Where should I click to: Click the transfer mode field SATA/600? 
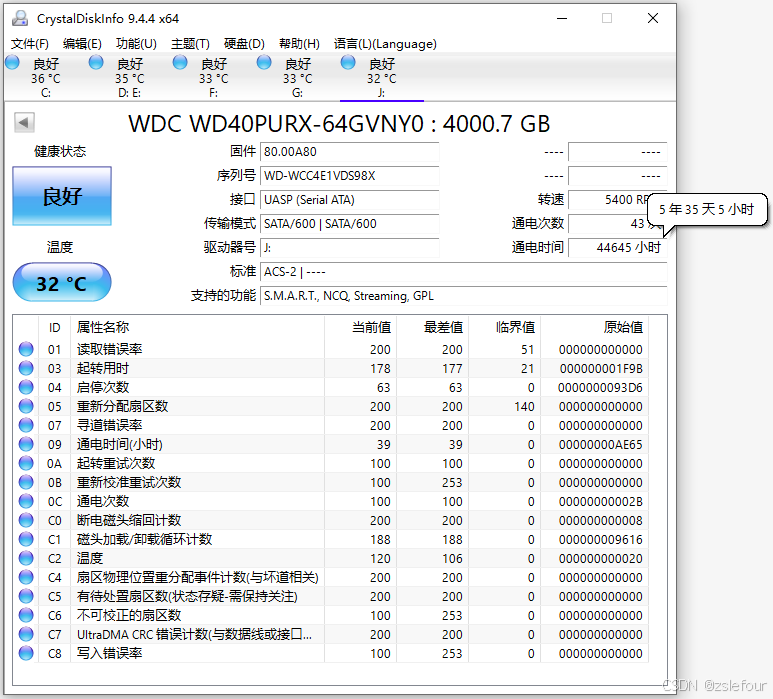click(350, 224)
